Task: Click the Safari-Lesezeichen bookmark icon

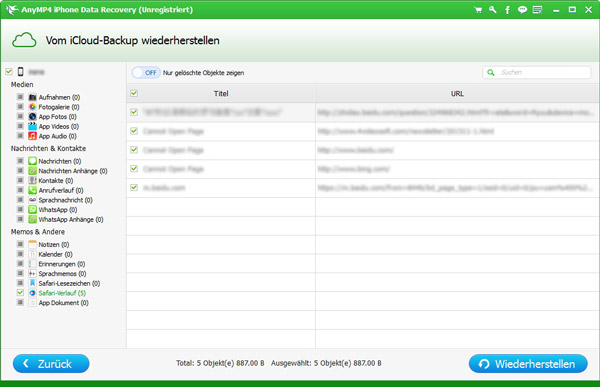Action: 33,283
